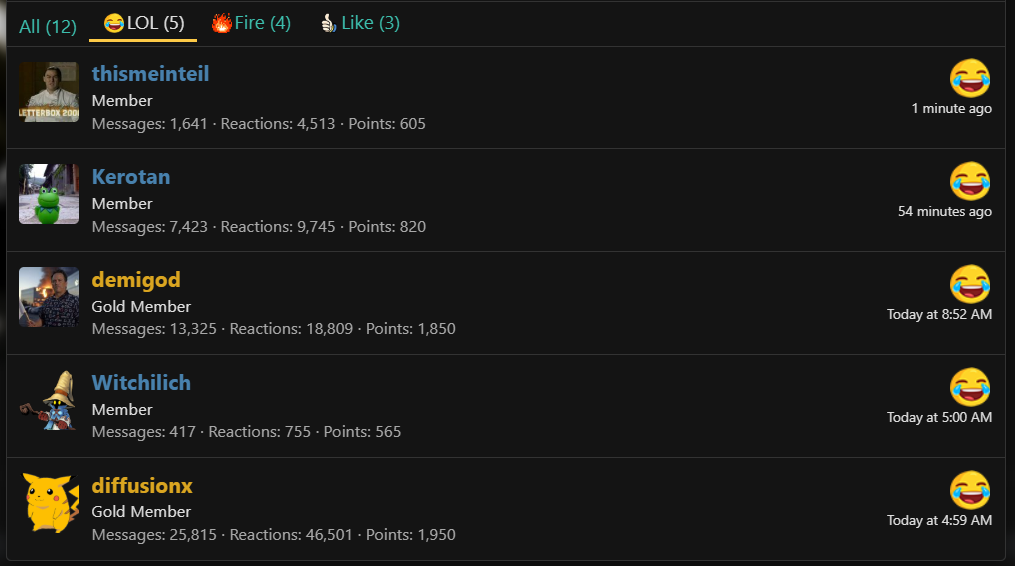The height and width of the screenshot is (566, 1015).
Task: Open Witchilich's username link
Action: click(141, 383)
